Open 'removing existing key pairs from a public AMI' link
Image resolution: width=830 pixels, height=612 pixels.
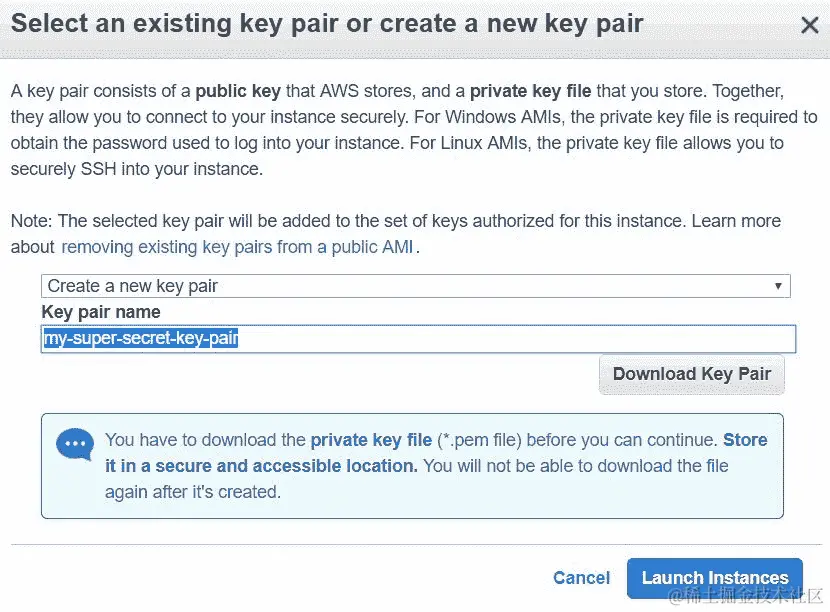(237, 247)
